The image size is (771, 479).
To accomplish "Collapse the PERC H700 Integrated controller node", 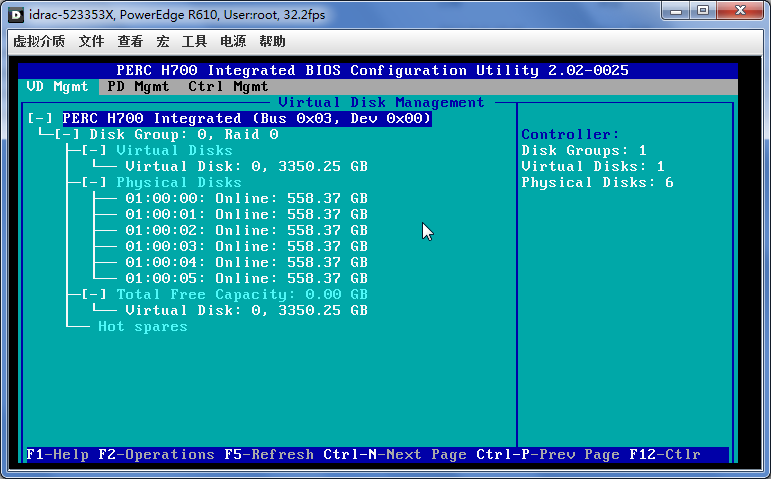I will [40, 119].
